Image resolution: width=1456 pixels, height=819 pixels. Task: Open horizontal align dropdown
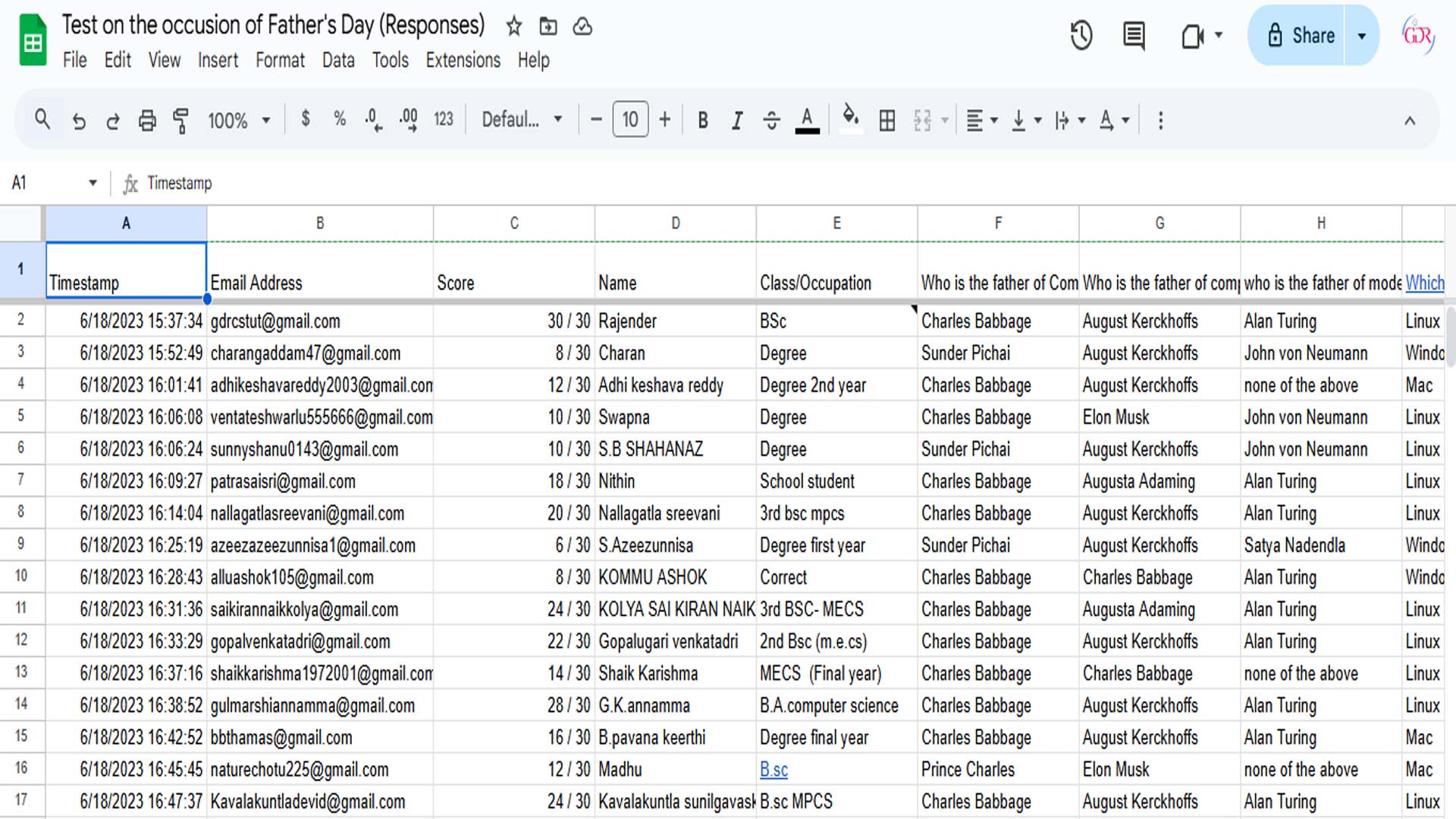click(x=982, y=121)
